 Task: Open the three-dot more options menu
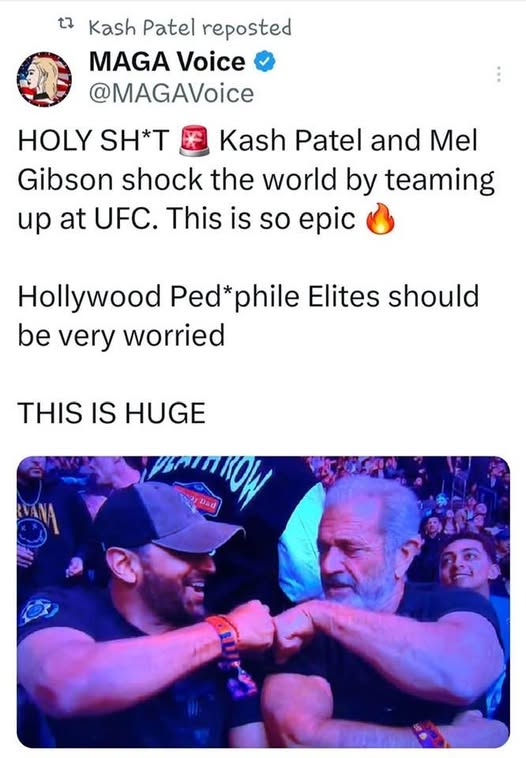click(x=498, y=74)
